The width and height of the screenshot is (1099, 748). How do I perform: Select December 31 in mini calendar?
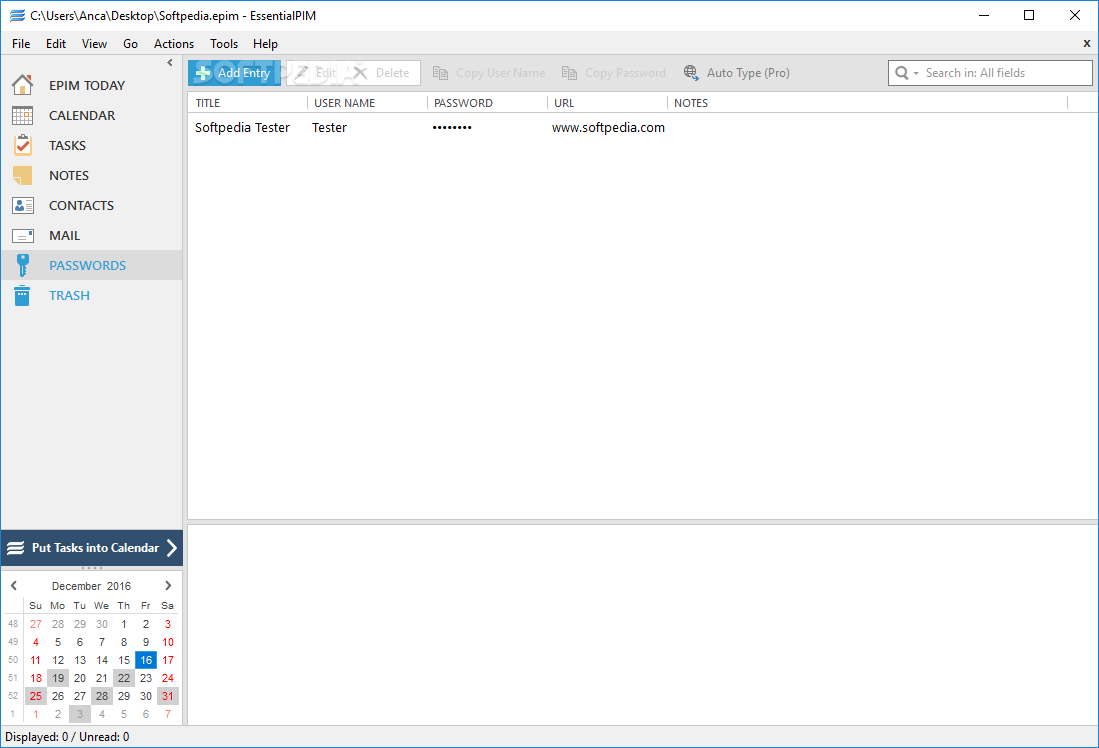(x=168, y=696)
